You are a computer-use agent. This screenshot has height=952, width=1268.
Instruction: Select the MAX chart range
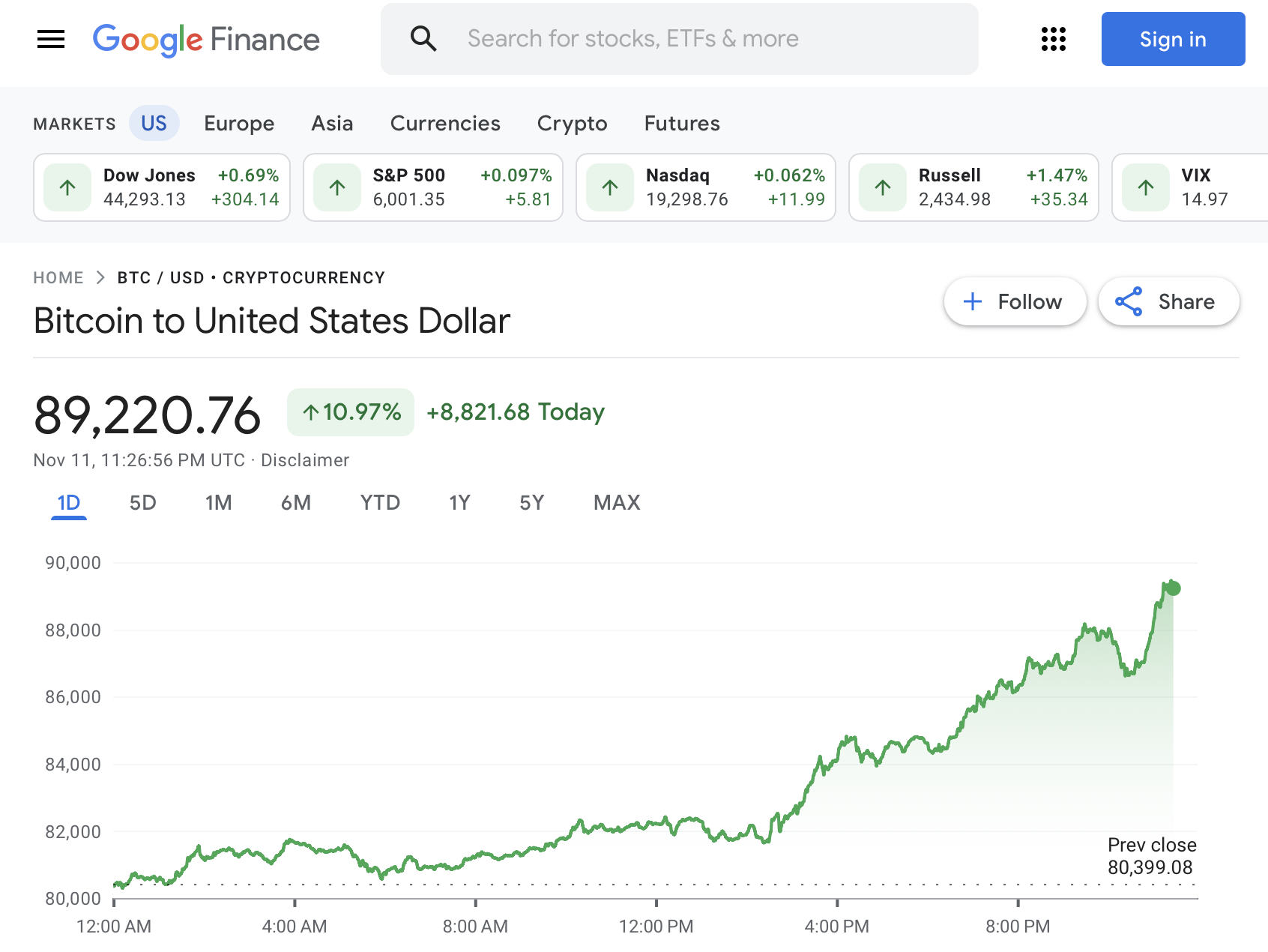(617, 503)
